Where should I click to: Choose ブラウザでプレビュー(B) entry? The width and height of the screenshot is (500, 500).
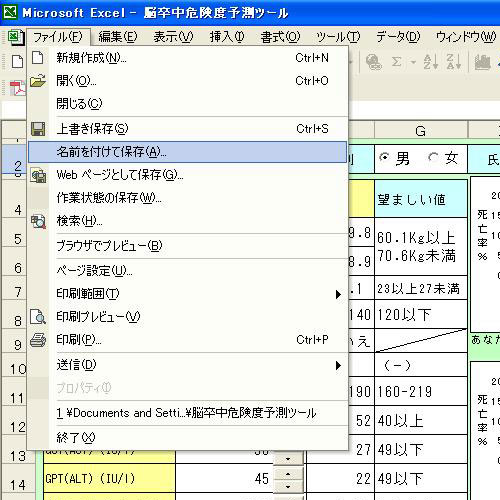188,246
